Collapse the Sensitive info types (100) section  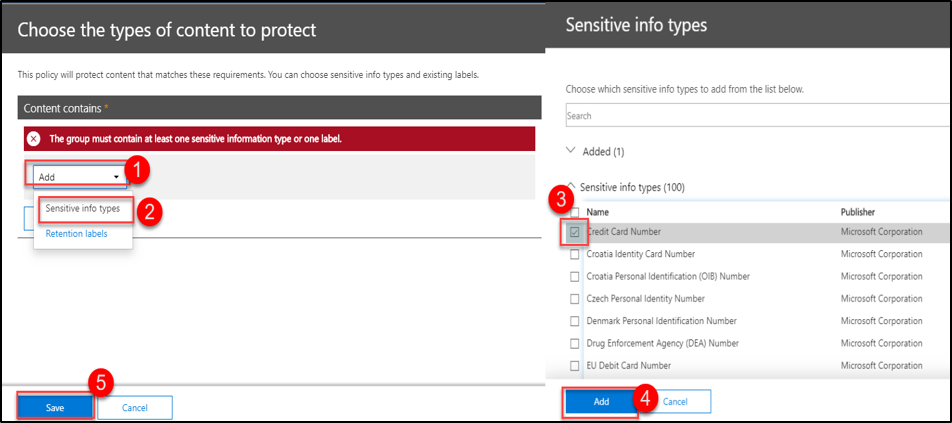pyautogui.click(x=572, y=187)
